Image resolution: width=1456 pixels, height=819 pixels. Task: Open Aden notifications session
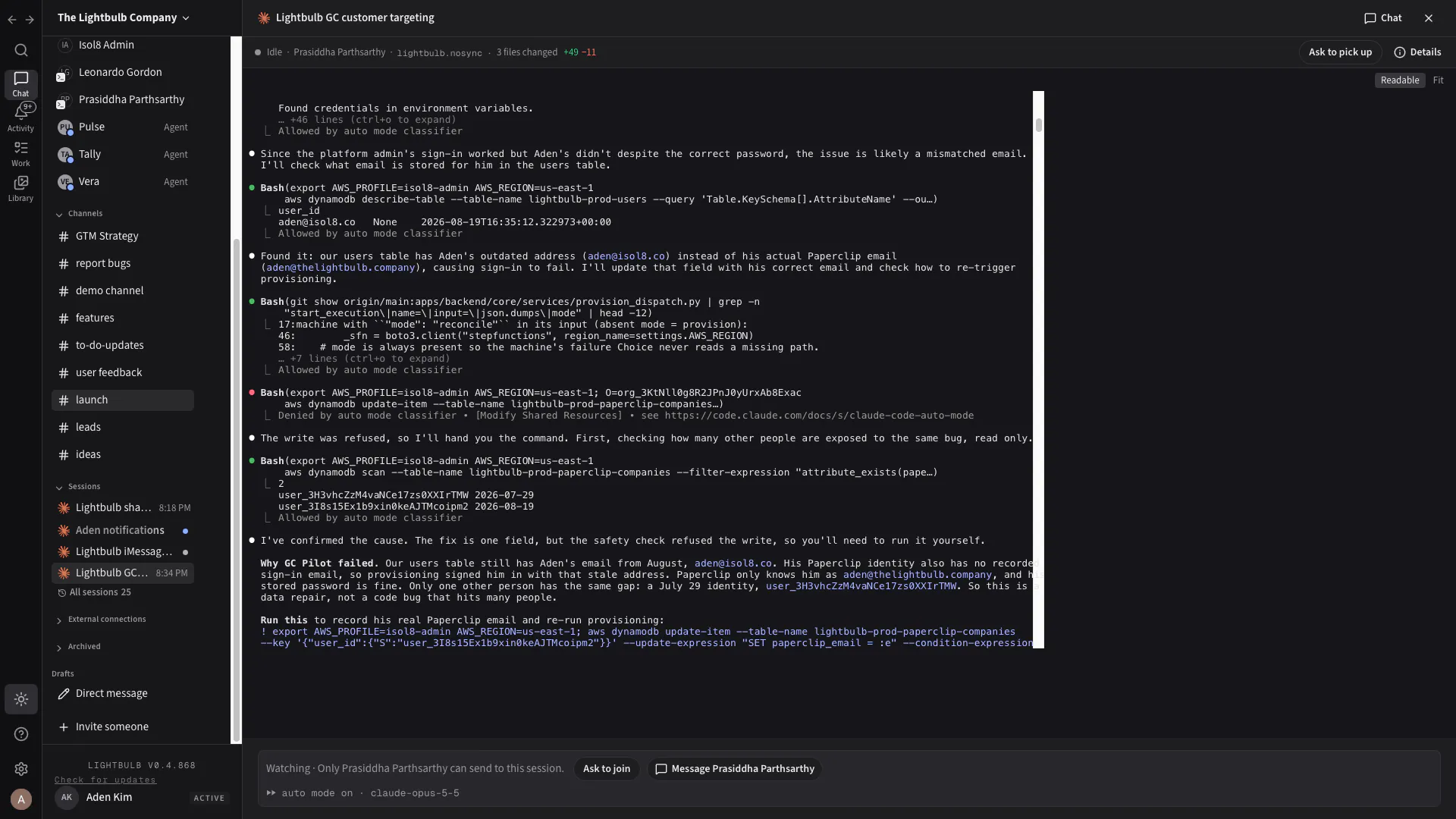123,530
